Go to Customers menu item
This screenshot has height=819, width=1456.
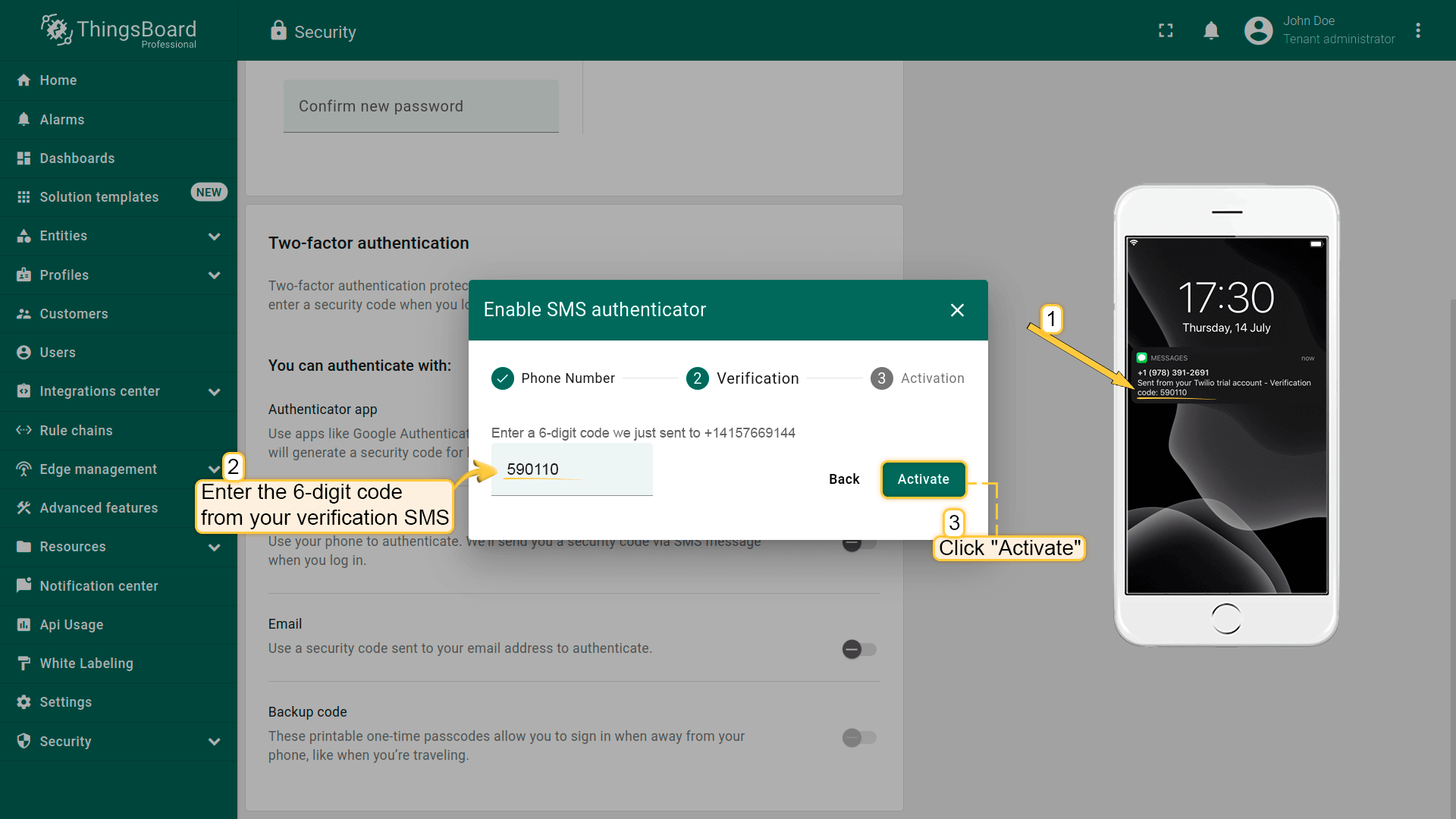click(x=74, y=313)
